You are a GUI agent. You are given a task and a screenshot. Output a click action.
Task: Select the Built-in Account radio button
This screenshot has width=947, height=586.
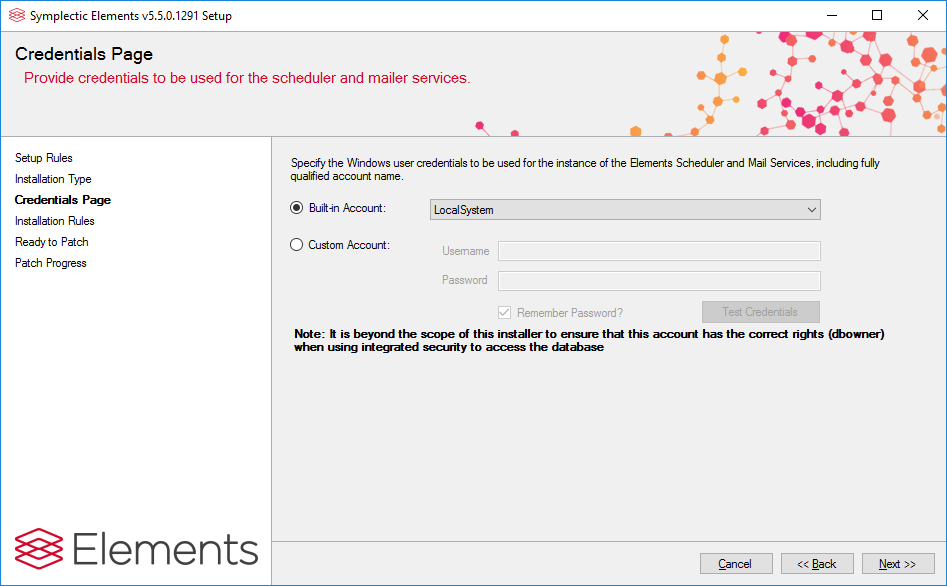[296, 209]
